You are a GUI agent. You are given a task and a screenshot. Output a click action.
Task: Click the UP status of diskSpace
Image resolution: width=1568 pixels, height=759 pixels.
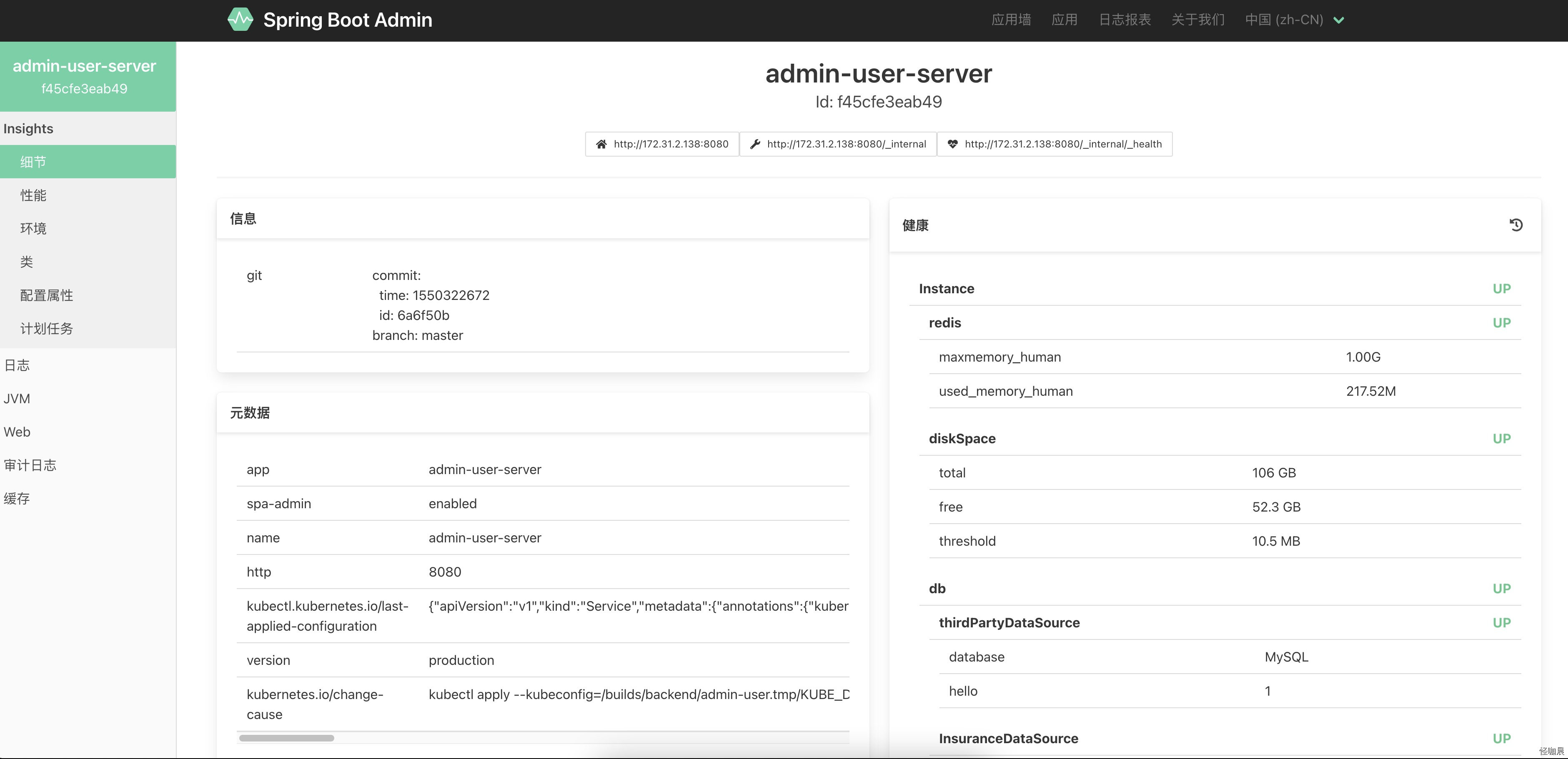click(x=1501, y=439)
